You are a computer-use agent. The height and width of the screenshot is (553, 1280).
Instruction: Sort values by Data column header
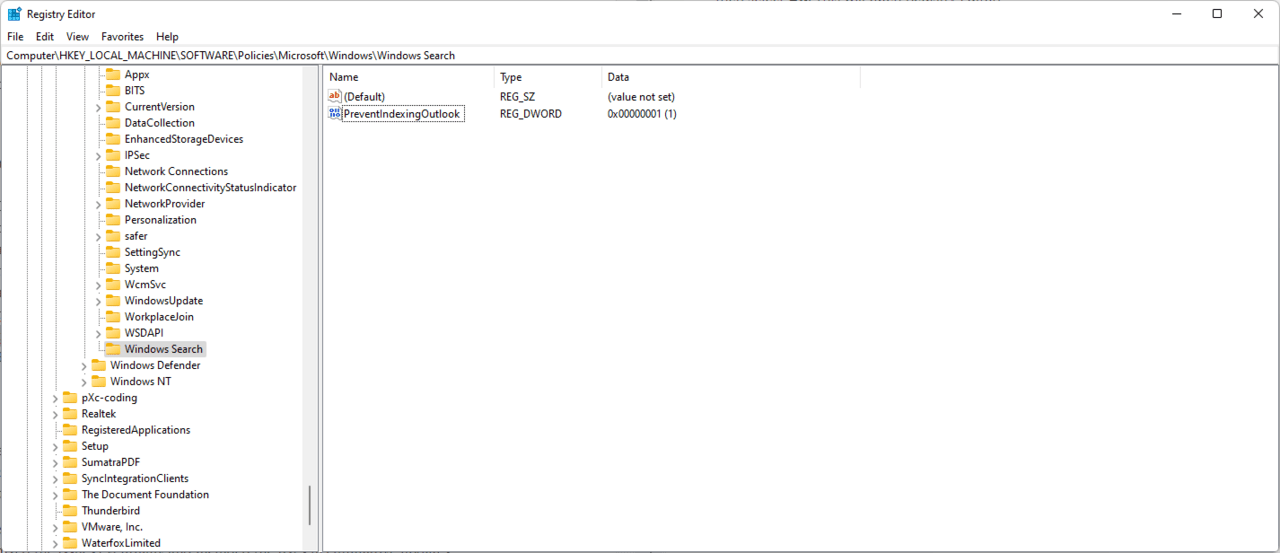pos(732,77)
